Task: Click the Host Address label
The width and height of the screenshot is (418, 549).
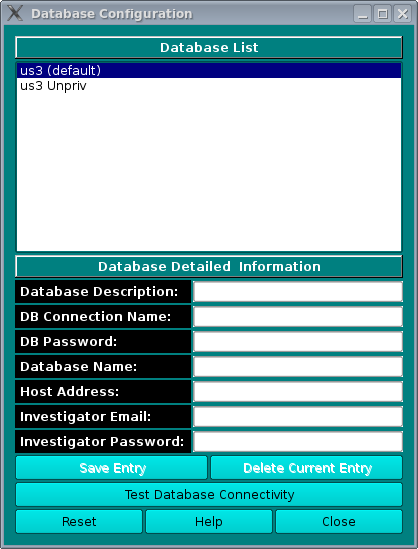Action: 103,391
